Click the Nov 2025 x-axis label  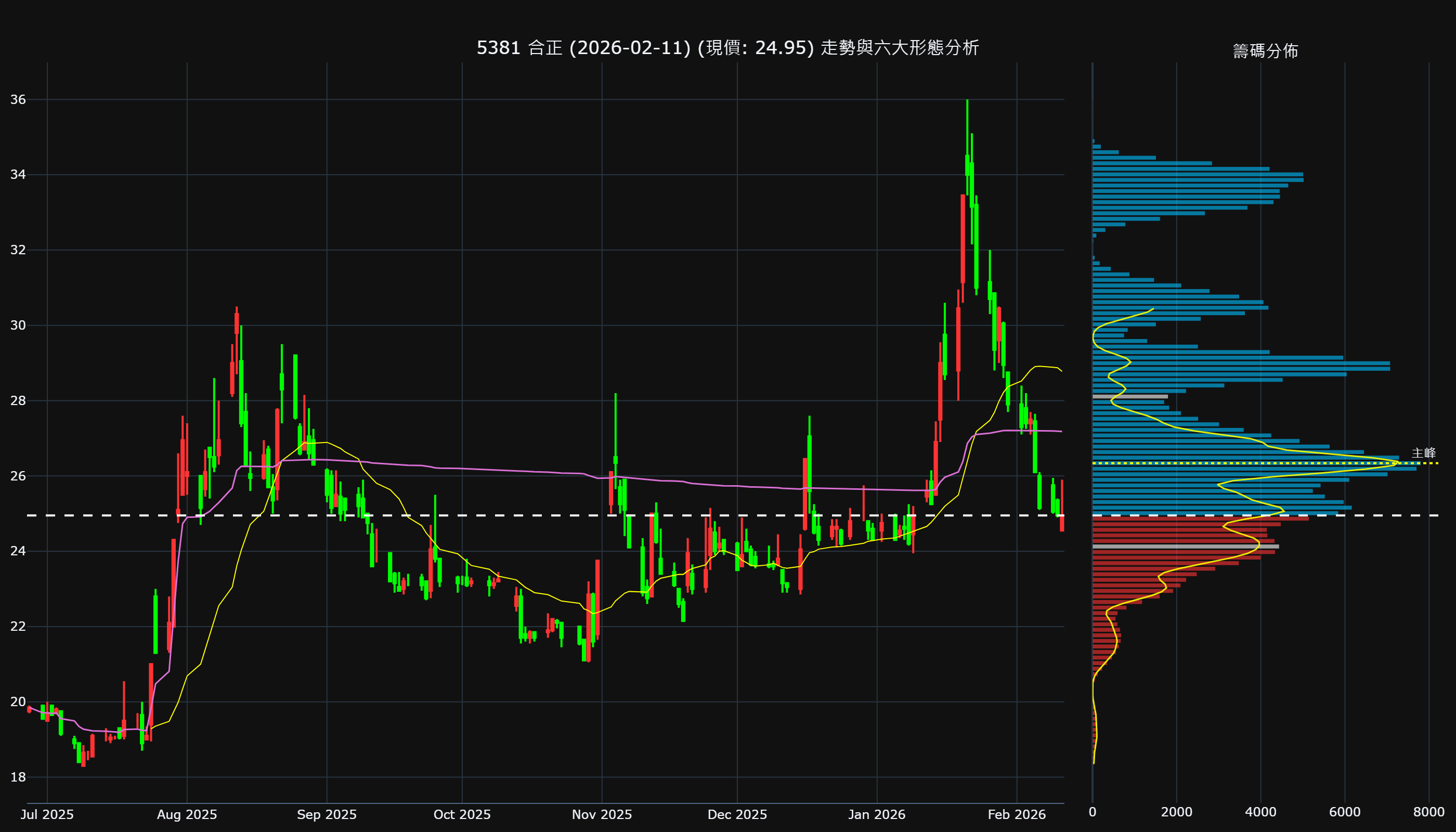click(602, 814)
